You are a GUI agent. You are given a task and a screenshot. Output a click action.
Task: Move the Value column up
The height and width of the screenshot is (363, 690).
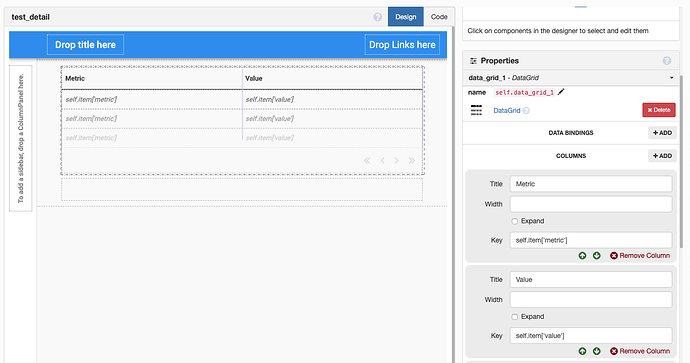[582, 351]
